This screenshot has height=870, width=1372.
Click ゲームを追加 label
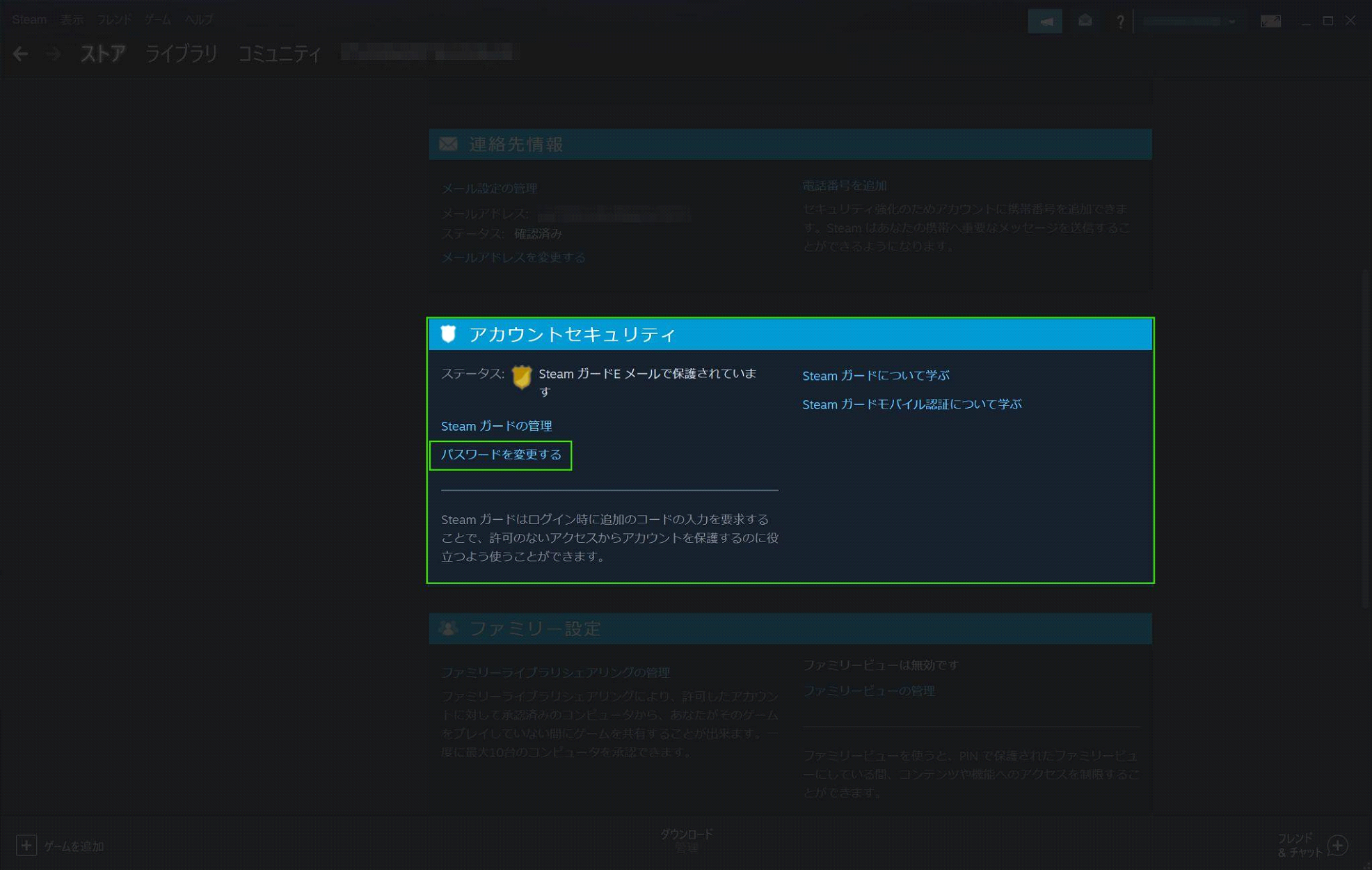tap(74, 846)
